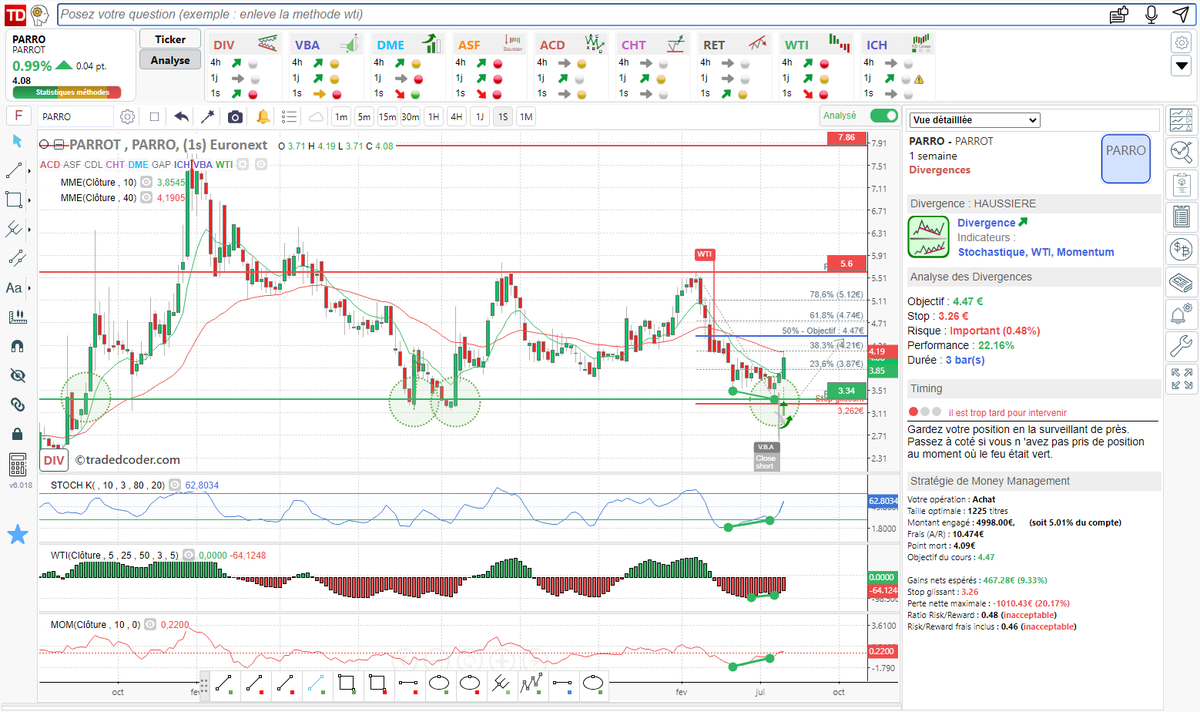Toggle visibility of MME(Clôture, 40)
The width and height of the screenshot is (1200, 712).
[146, 198]
